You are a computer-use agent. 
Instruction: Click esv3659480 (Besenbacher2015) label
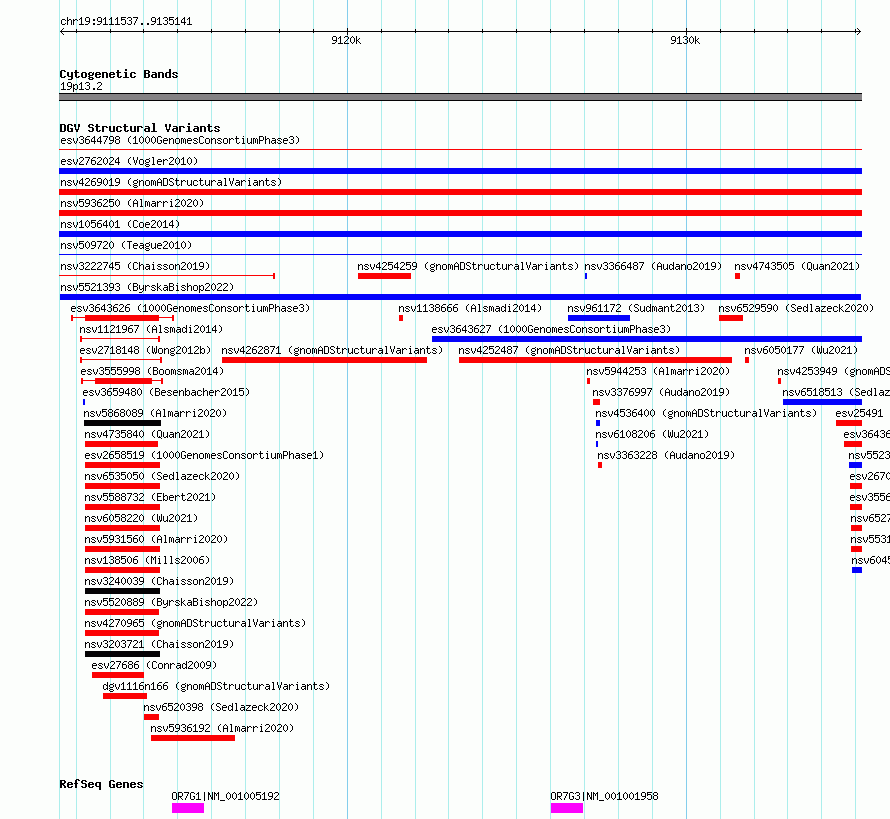[x=166, y=392]
